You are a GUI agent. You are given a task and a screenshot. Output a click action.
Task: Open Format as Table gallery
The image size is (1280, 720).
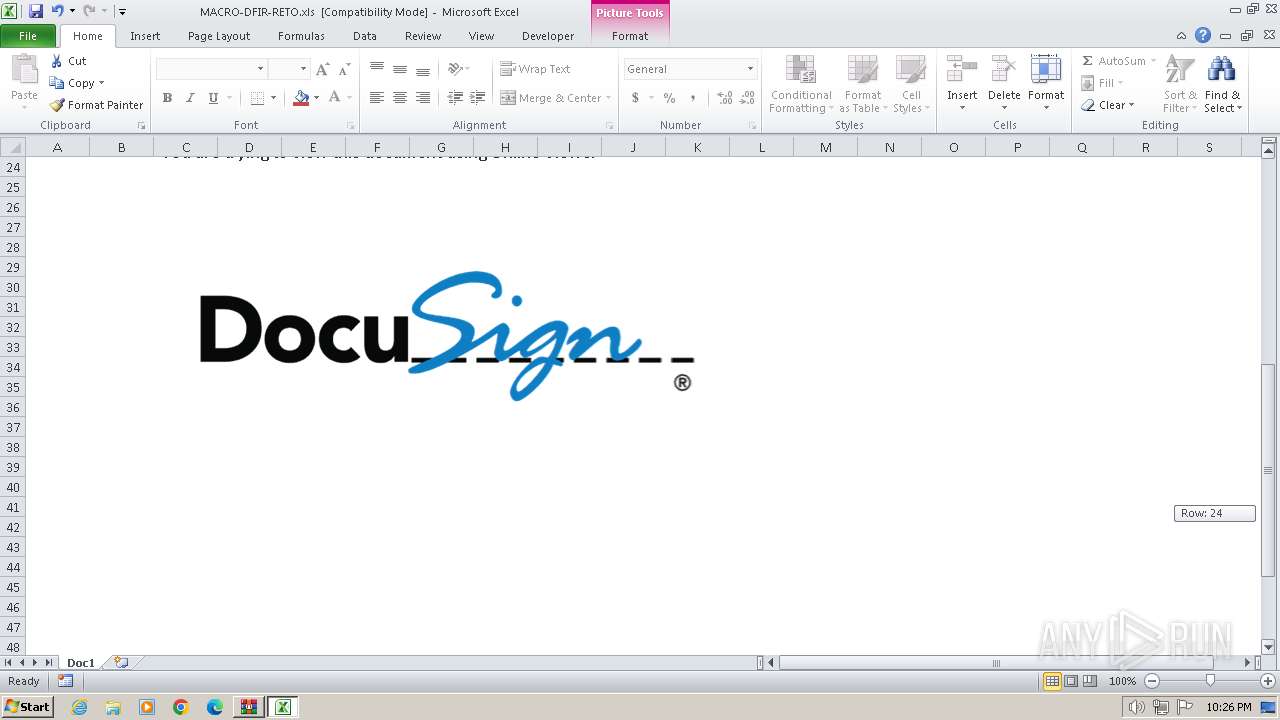pyautogui.click(x=862, y=84)
